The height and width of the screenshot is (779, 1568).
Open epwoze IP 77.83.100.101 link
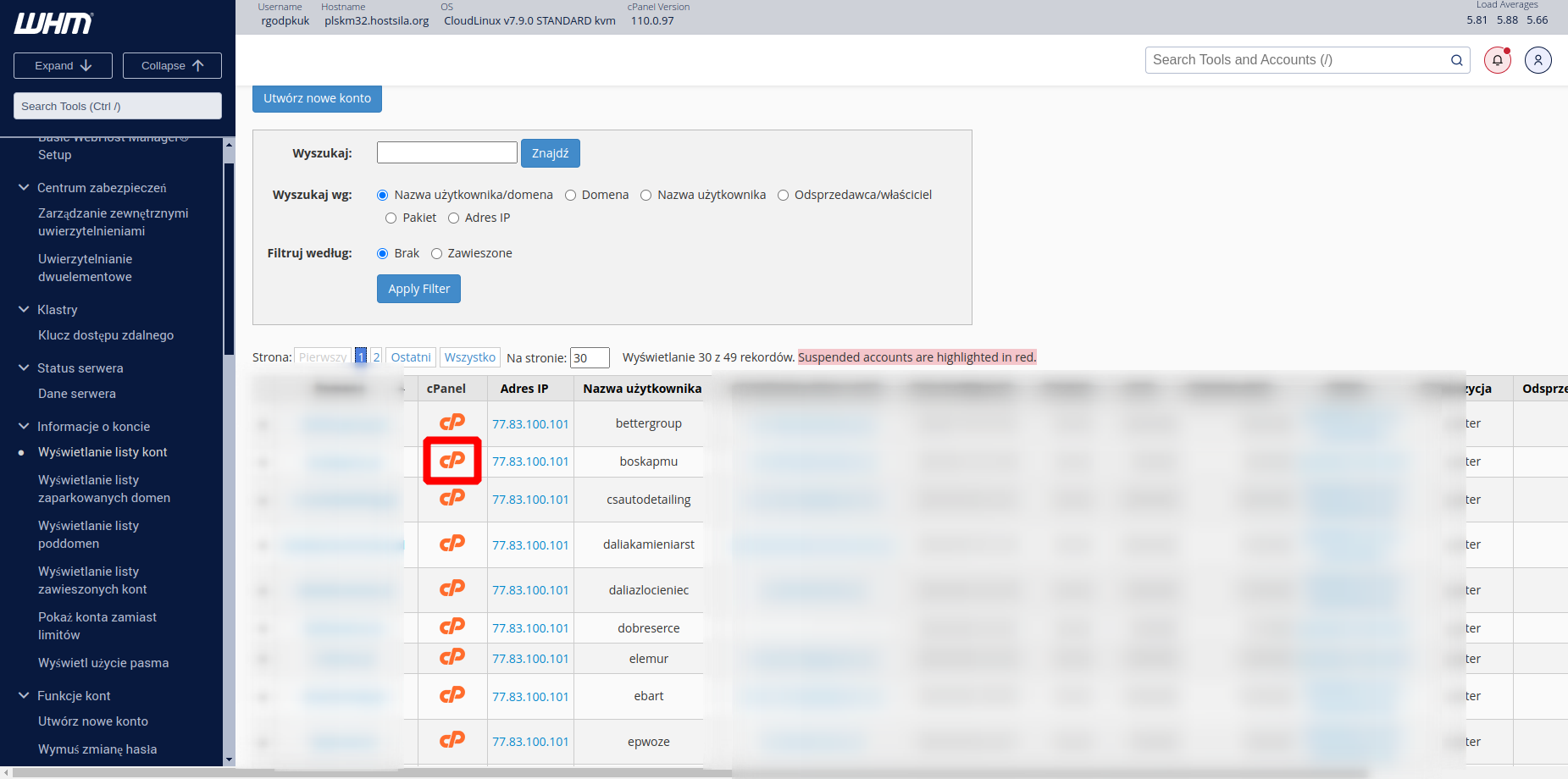(530, 742)
